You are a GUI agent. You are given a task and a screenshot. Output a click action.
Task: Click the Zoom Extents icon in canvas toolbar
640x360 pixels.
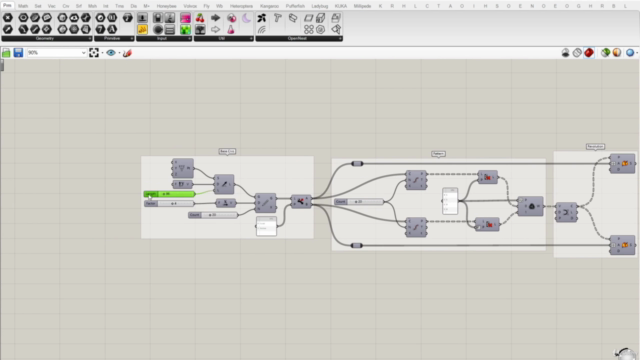click(94, 53)
